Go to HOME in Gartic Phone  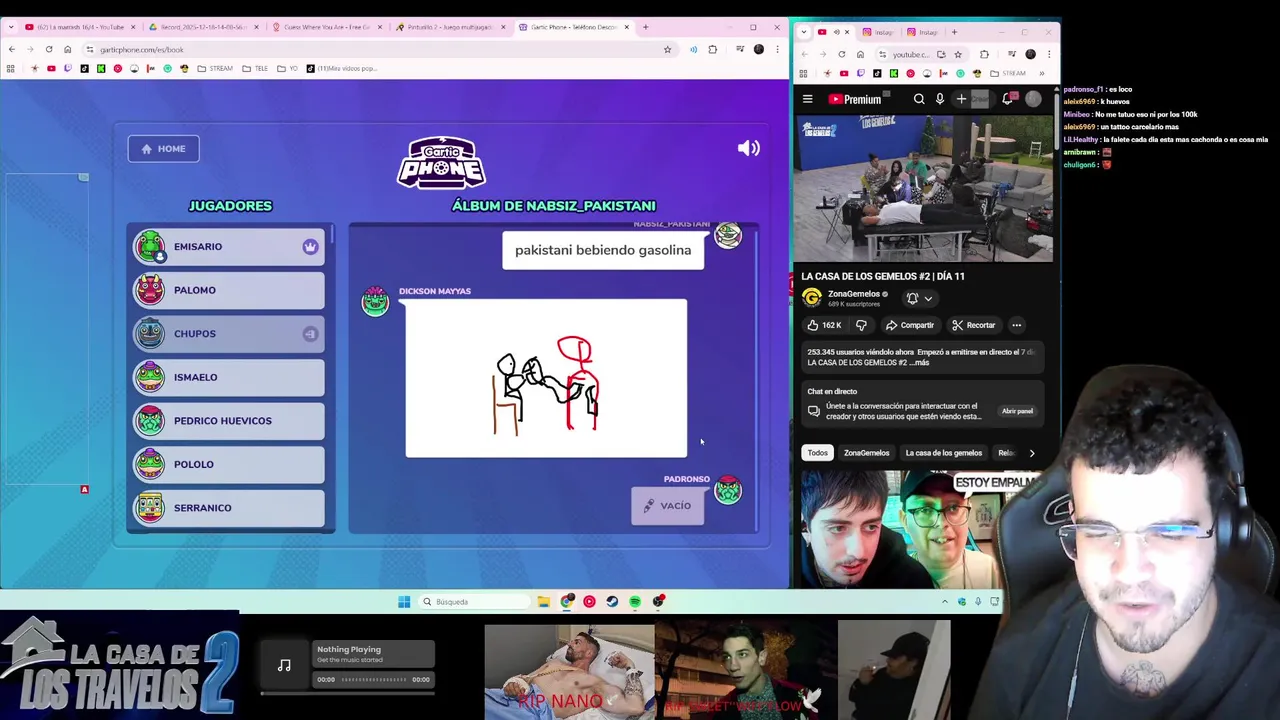click(x=164, y=149)
